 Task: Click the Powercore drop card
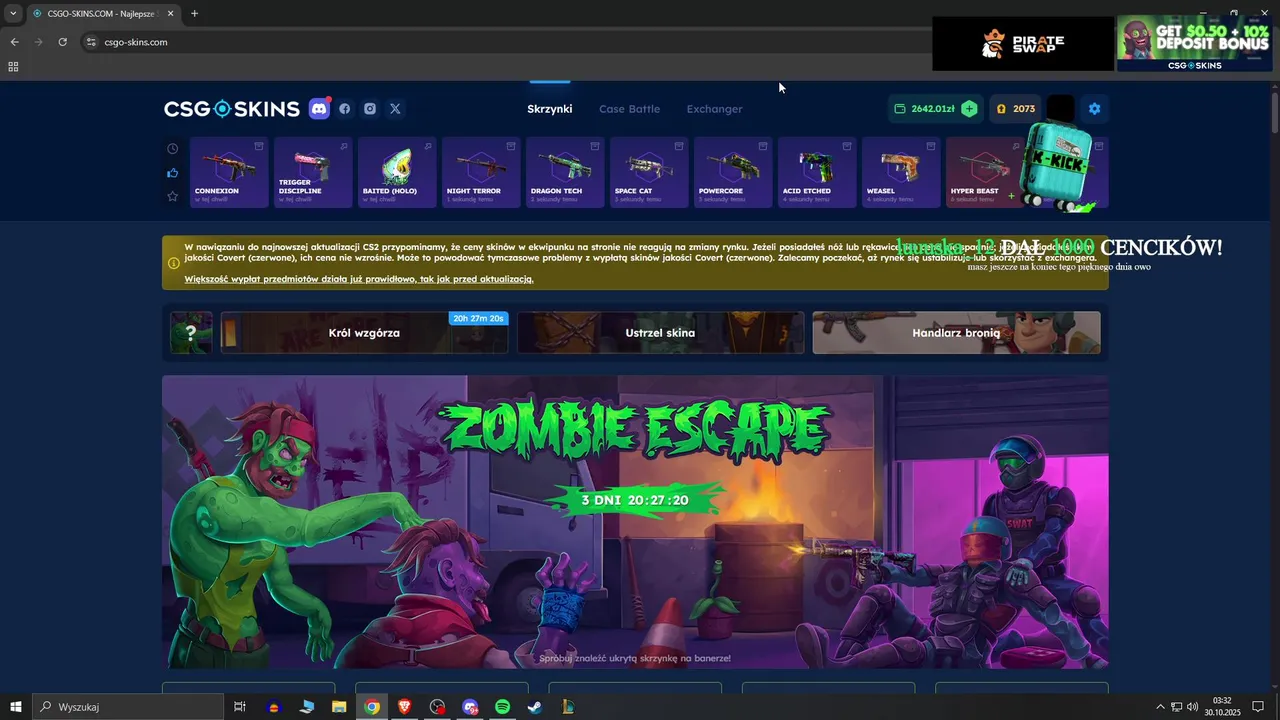pyautogui.click(x=733, y=173)
